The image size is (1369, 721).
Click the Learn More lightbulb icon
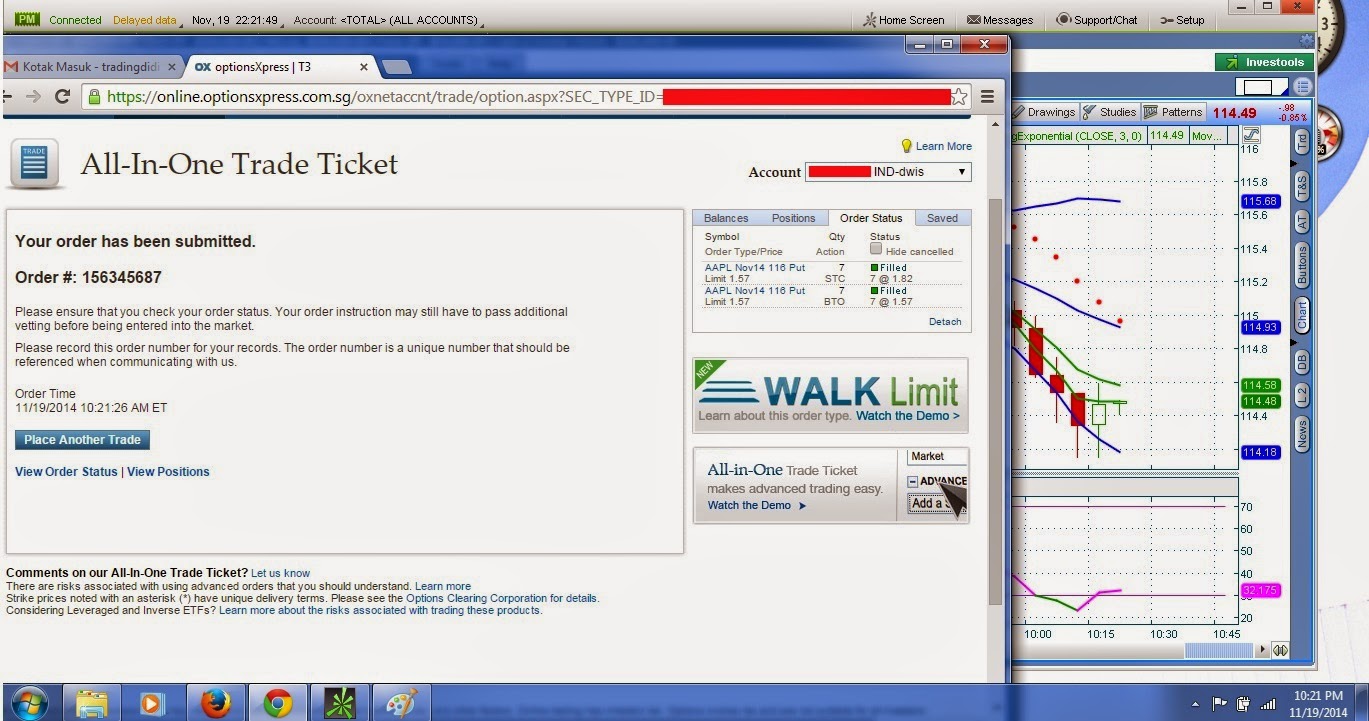tap(907, 146)
